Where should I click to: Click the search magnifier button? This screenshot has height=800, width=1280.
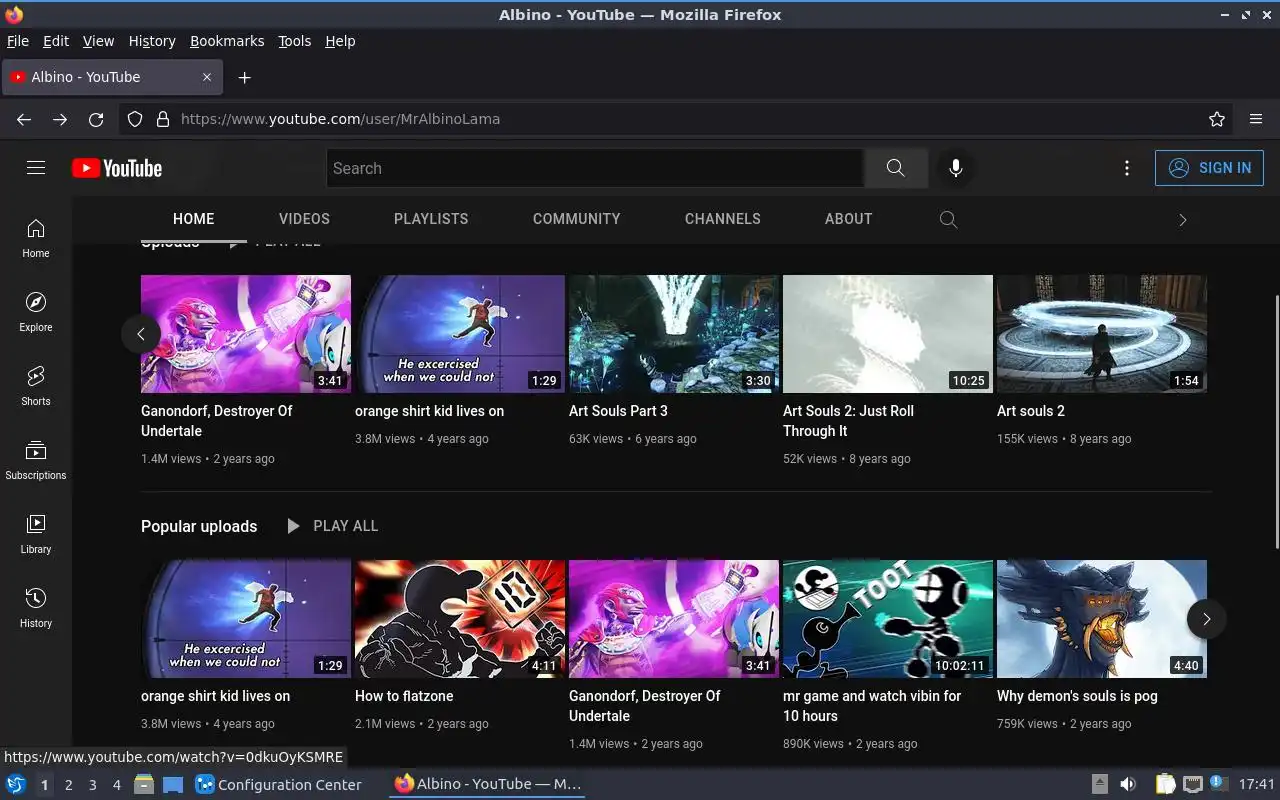coord(895,168)
